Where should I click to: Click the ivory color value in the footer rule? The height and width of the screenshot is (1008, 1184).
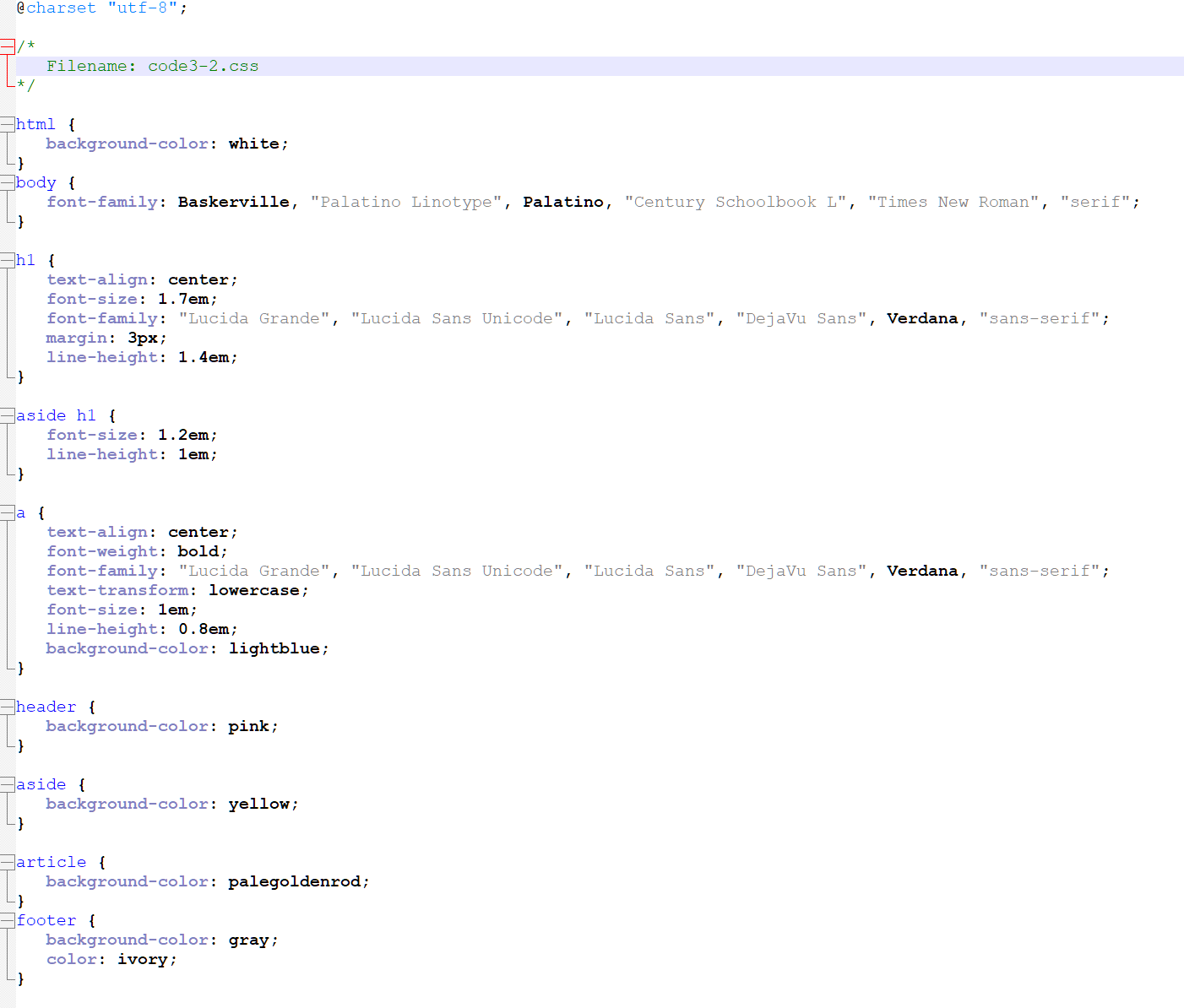142,959
